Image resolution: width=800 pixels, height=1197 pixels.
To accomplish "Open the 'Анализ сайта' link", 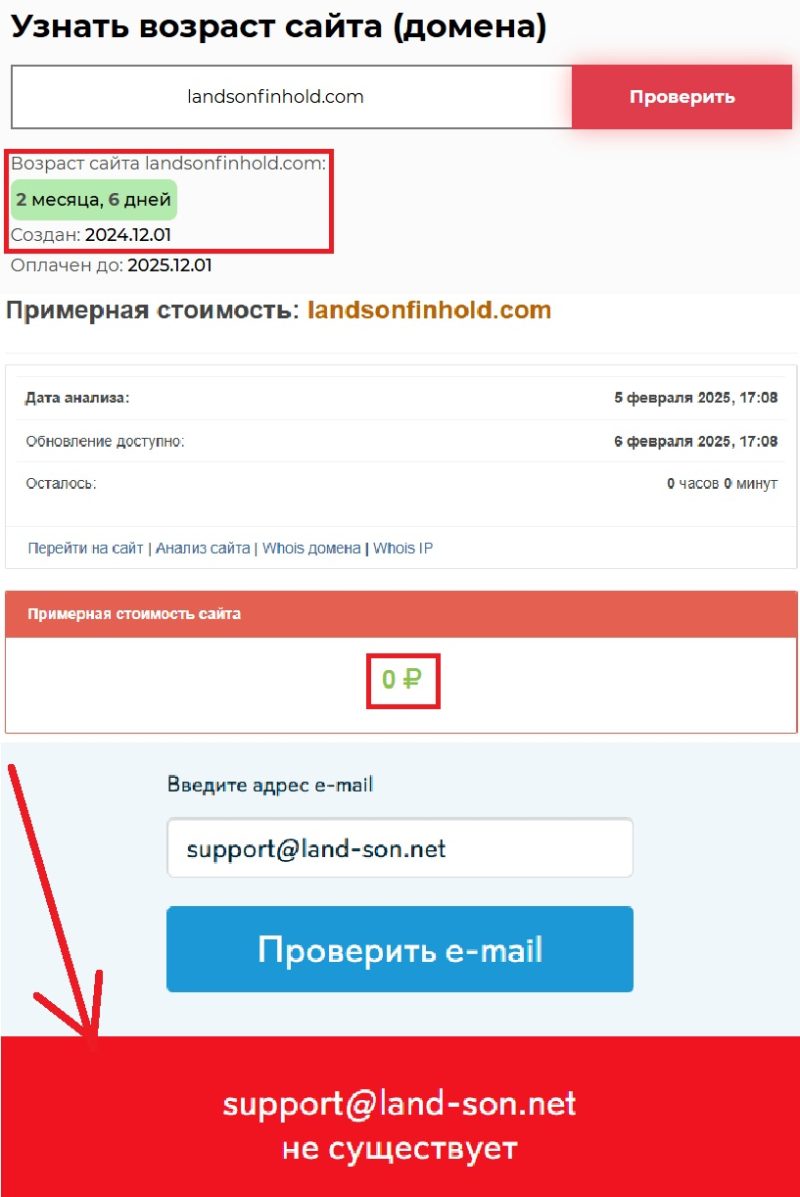I will [x=203, y=548].
